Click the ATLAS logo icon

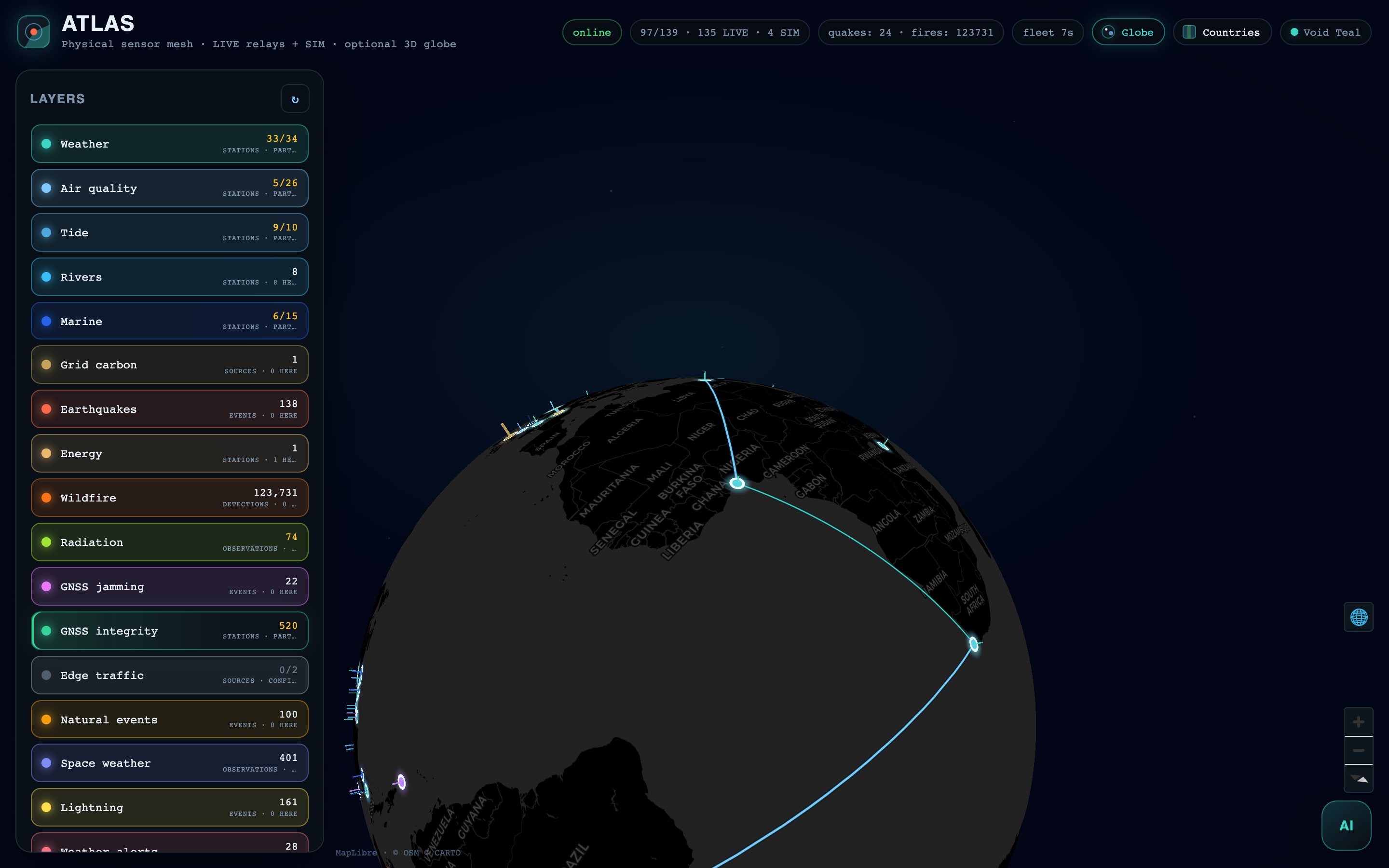34,31
